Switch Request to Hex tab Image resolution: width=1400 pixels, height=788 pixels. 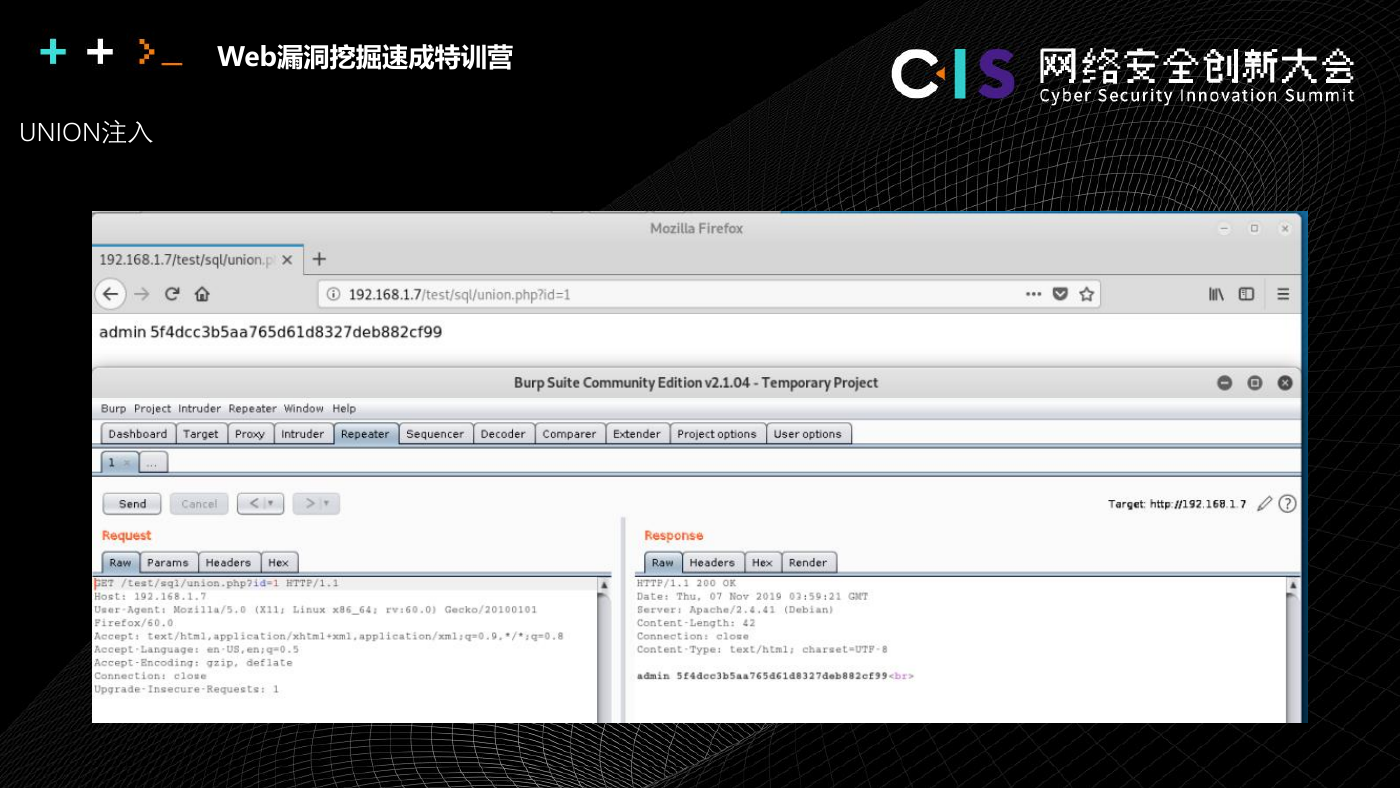[x=279, y=563]
